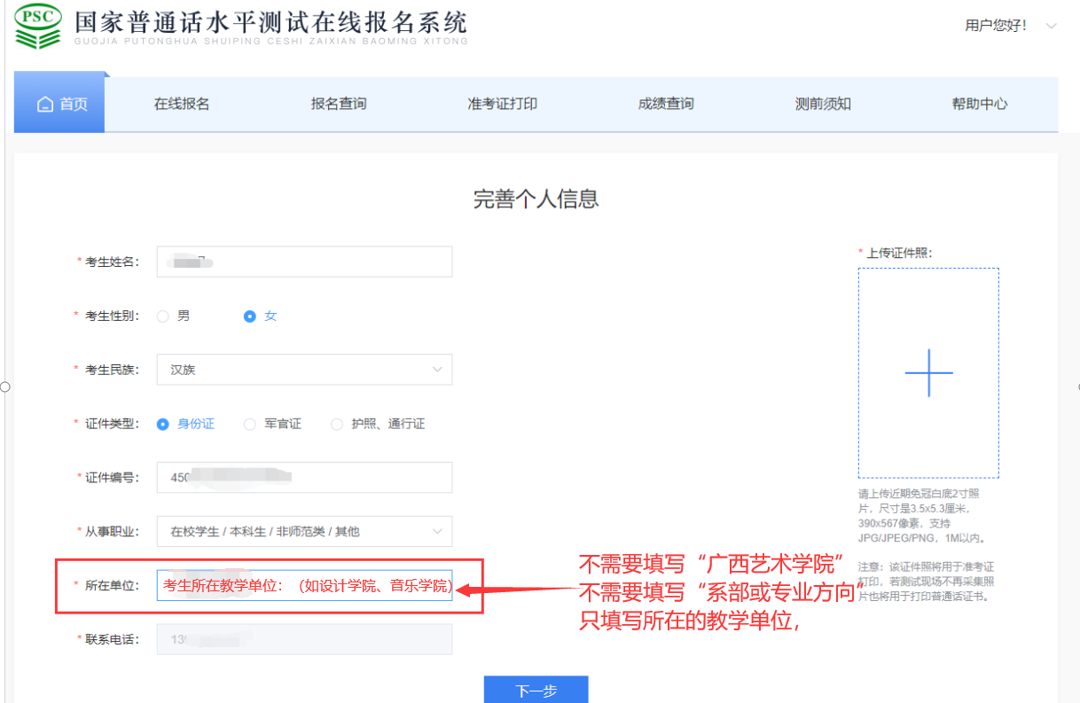Viewport: 1080px width, 703px height.
Task: Switch to 成绩查询 menu item
Action: (665, 104)
